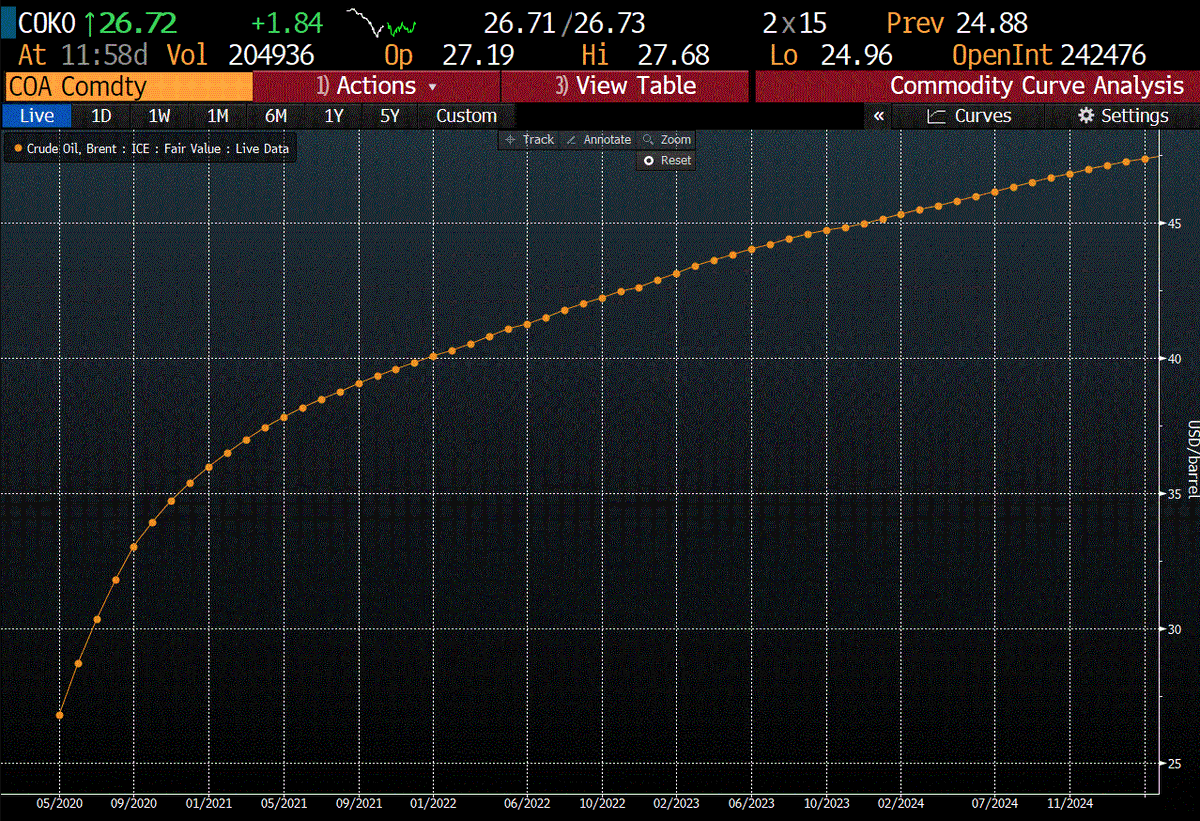This screenshot has width=1200, height=821.
Task: Open the Curves panel
Action: click(x=969, y=116)
